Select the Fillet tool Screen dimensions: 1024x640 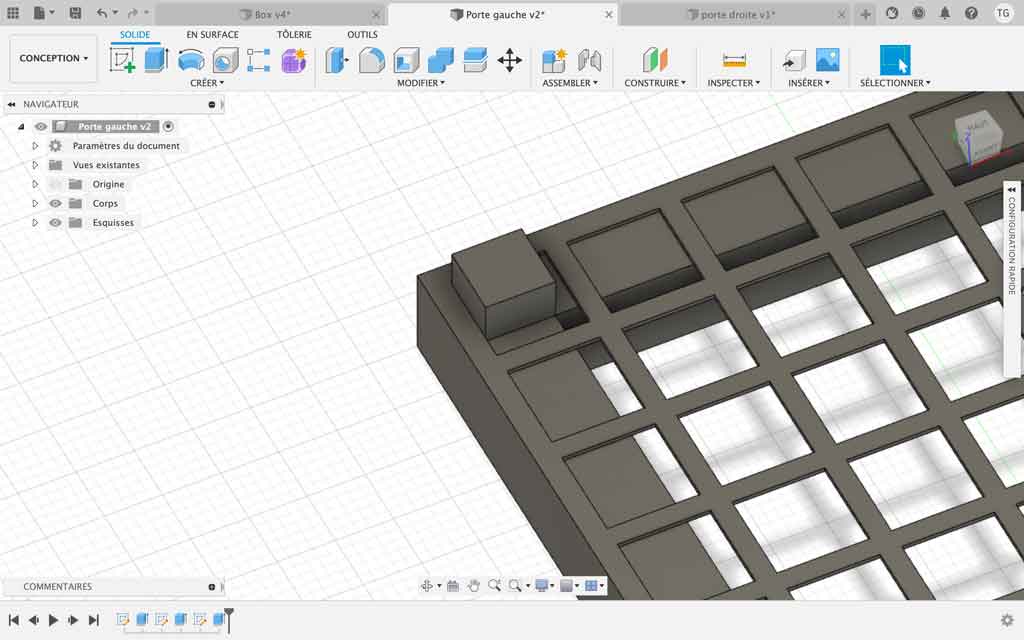(372, 61)
